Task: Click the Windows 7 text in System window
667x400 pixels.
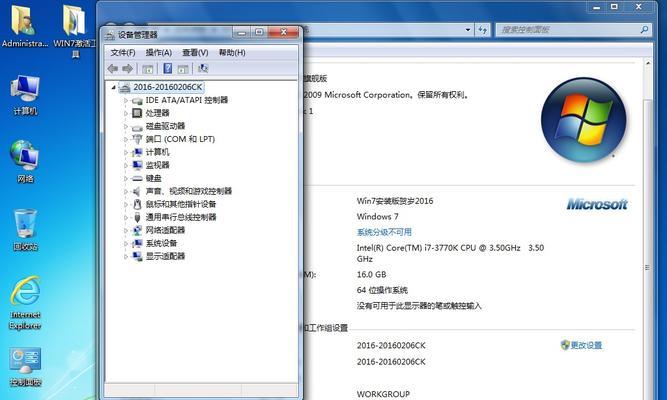Action: [x=377, y=217]
